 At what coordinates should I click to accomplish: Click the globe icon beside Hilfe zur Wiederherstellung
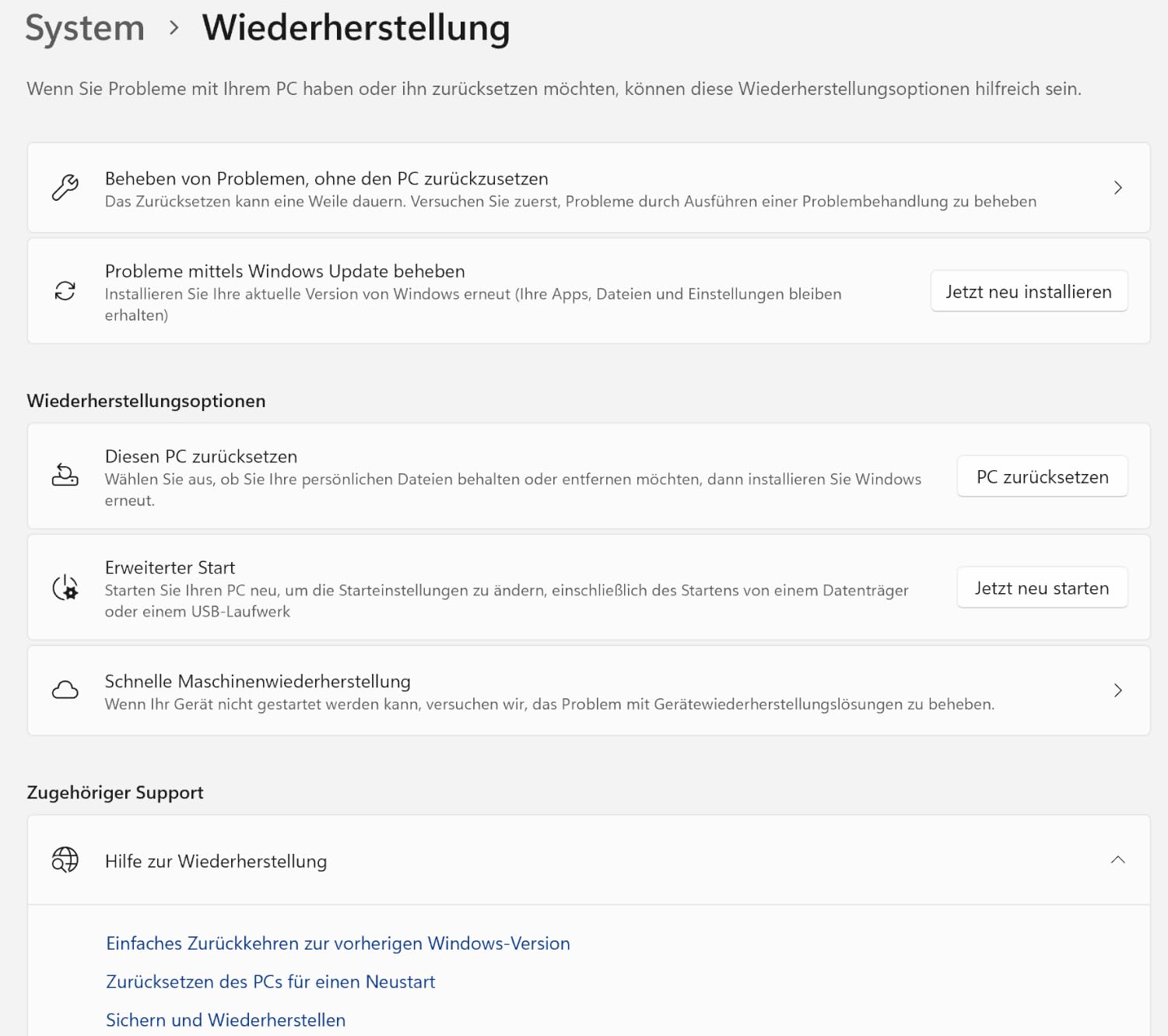[65, 860]
